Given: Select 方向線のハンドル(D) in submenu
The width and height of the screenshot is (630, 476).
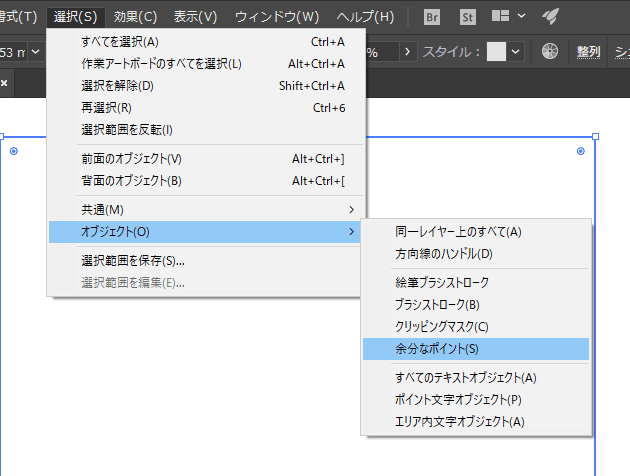Looking at the screenshot, I should pos(476,254).
